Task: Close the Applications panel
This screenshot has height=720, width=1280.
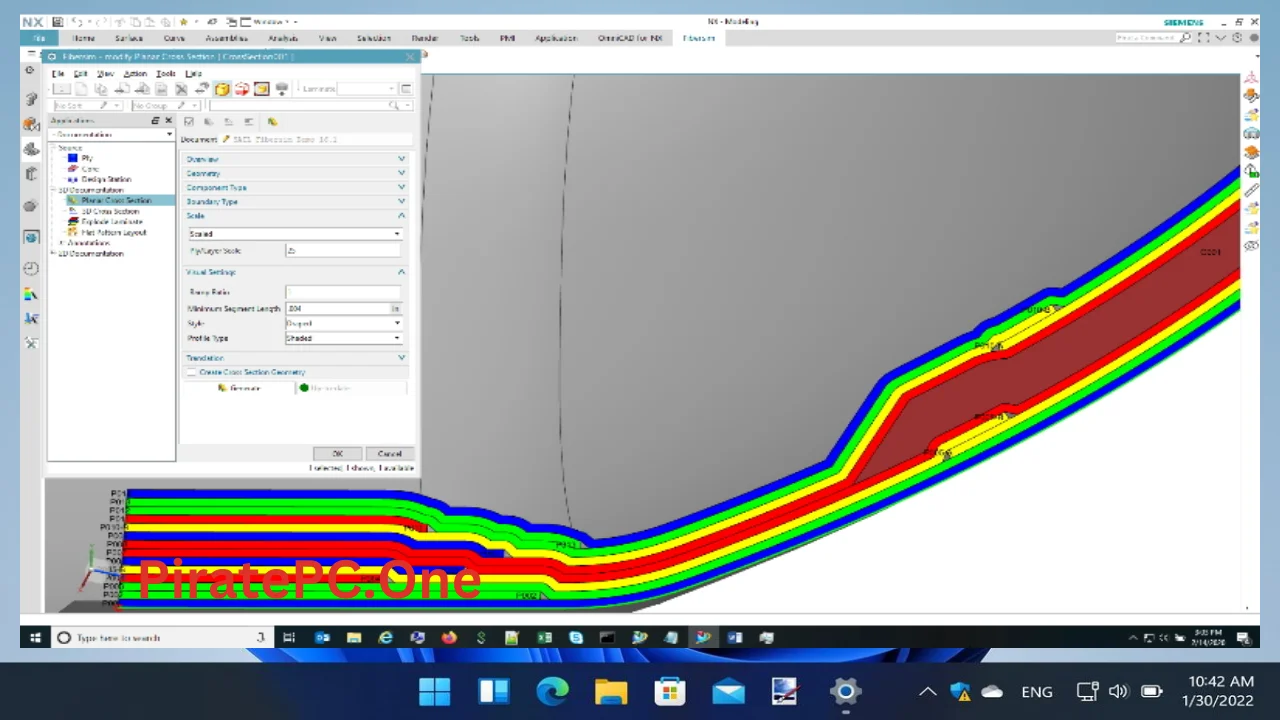Action: (168, 120)
